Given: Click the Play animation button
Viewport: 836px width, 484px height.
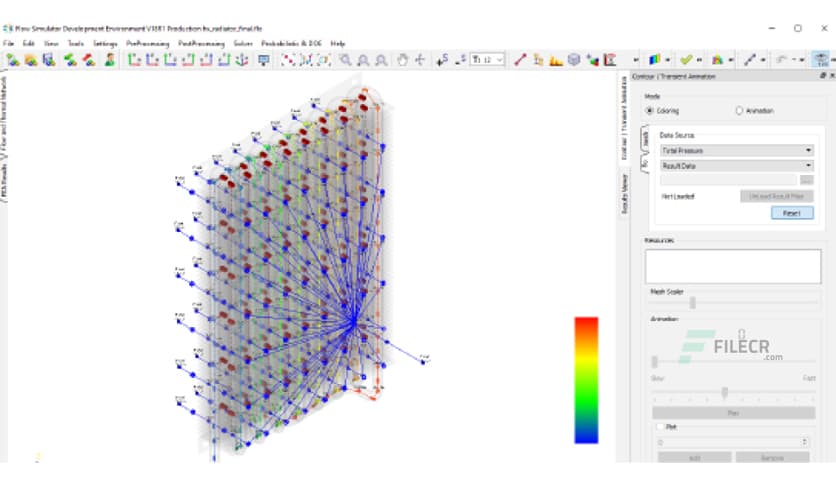Looking at the screenshot, I should point(734,413).
